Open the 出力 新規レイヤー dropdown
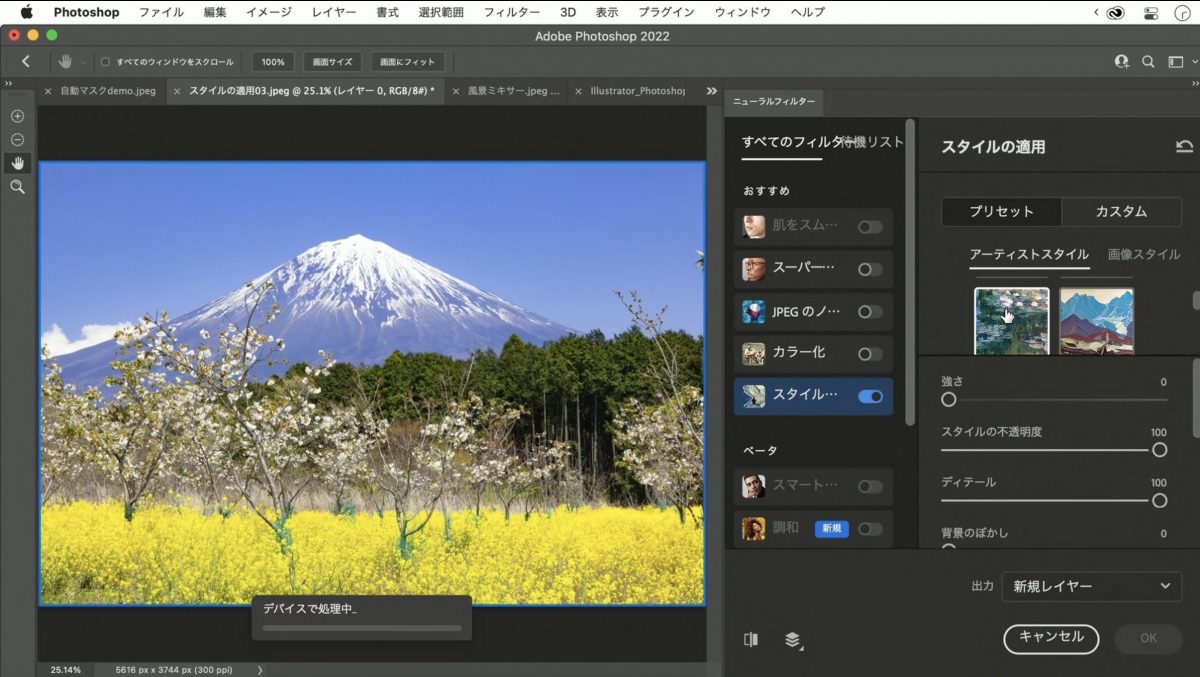 1090,587
